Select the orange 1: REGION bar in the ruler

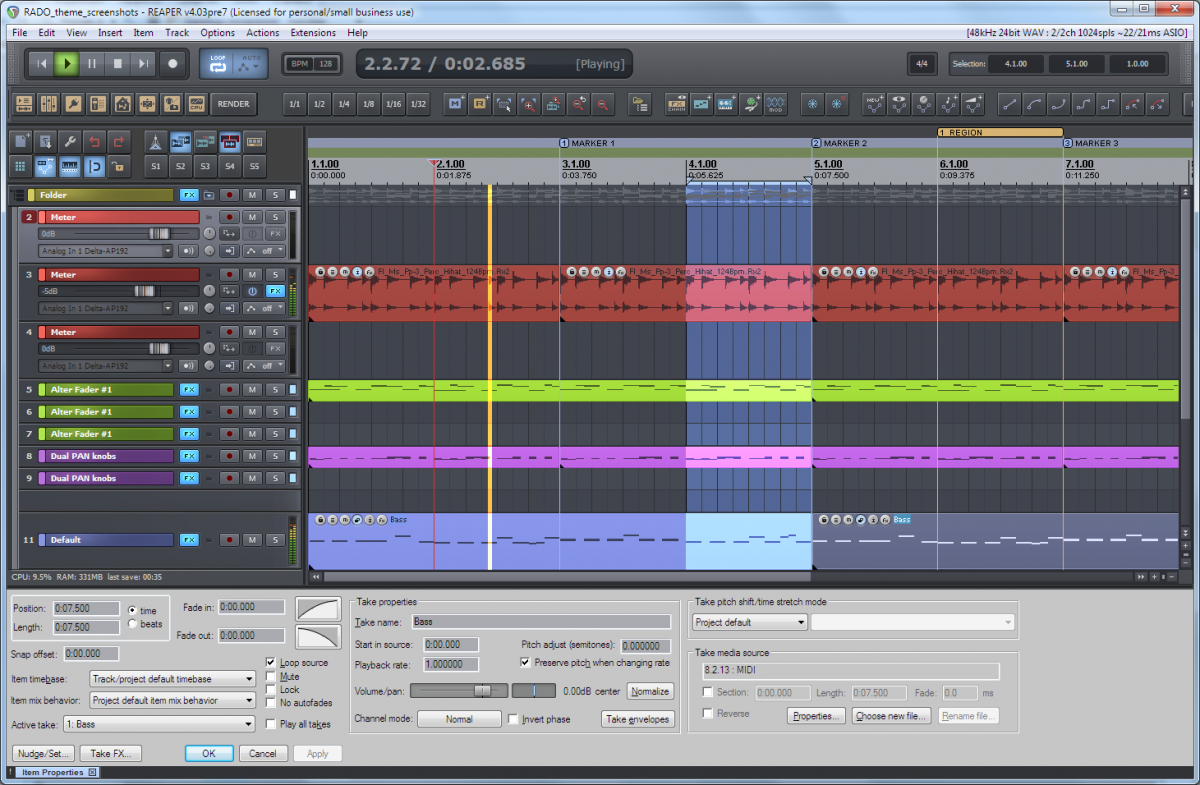click(1000, 132)
